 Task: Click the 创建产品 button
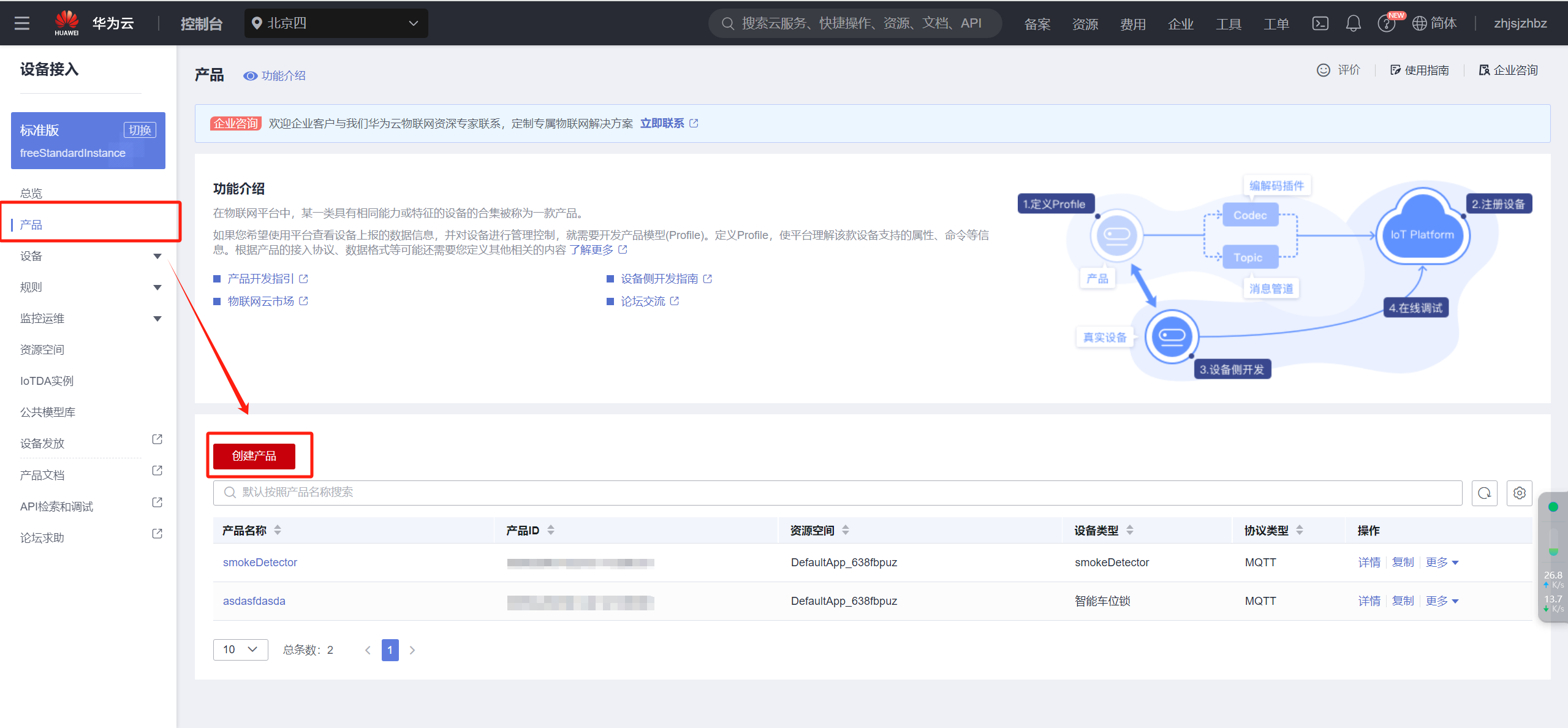254,456
